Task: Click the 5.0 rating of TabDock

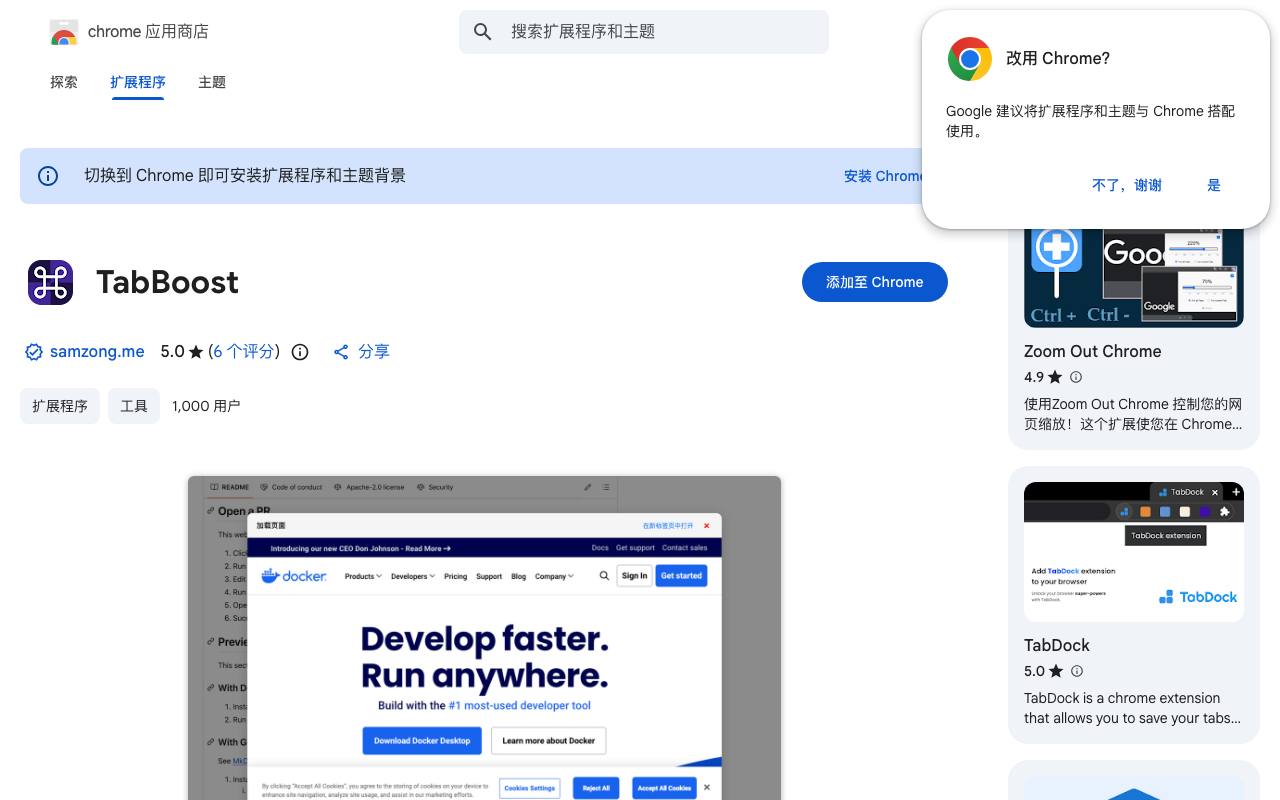Action: click(1034, 671)
